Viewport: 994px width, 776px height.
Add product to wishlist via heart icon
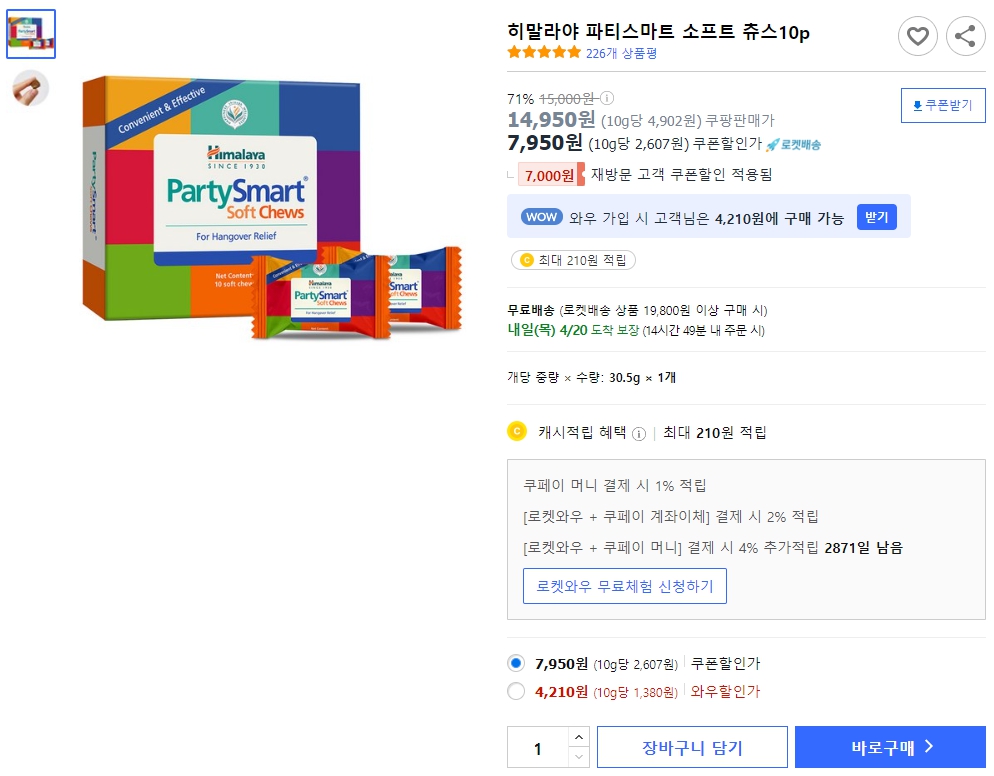tap(918, 36)
